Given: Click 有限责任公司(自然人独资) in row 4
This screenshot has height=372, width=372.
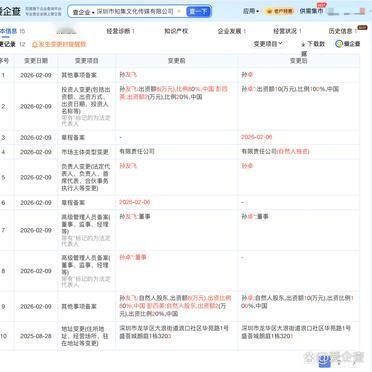Looking at the screenshot, I should coord(275,151).
